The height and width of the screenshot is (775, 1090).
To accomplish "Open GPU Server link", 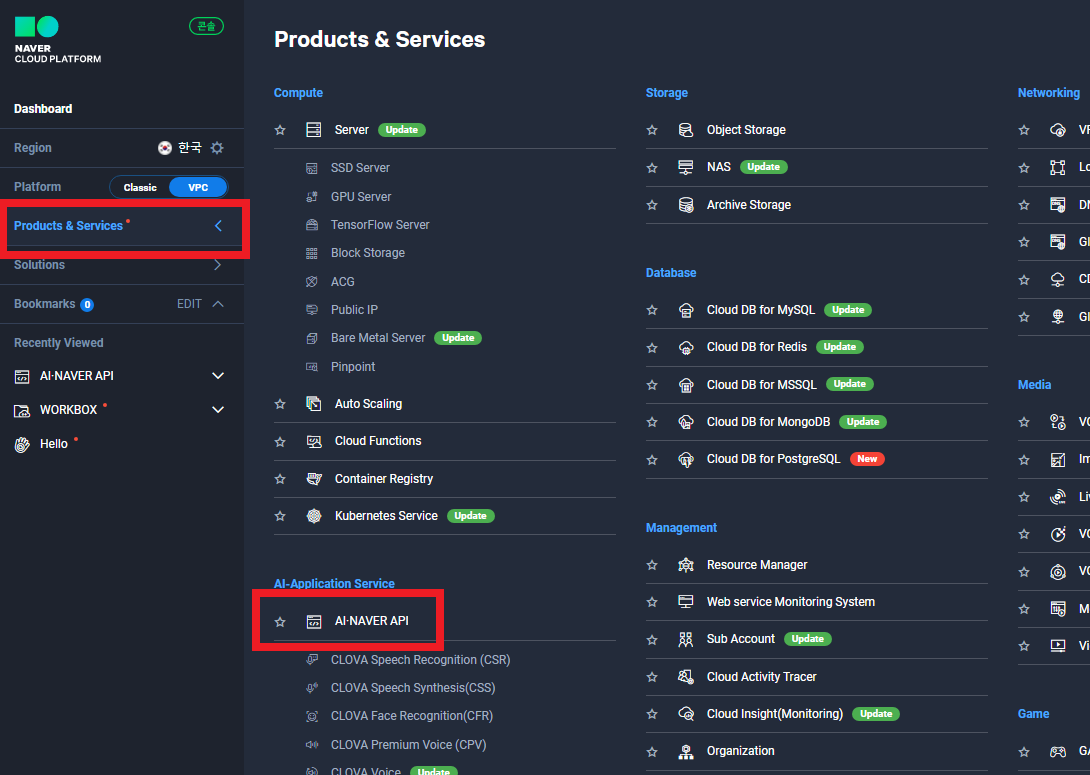I will click(361, 197).
